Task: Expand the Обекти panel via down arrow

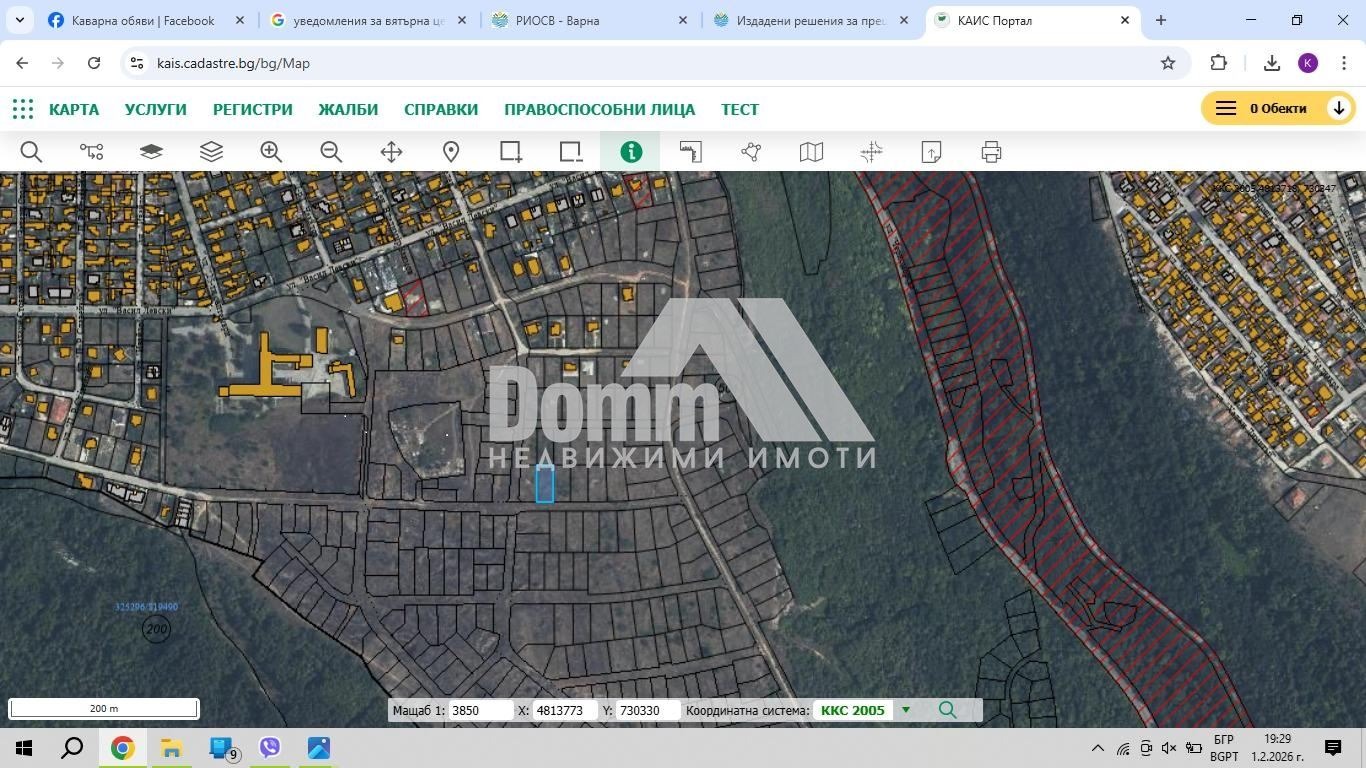Action: coord(1339,107)
